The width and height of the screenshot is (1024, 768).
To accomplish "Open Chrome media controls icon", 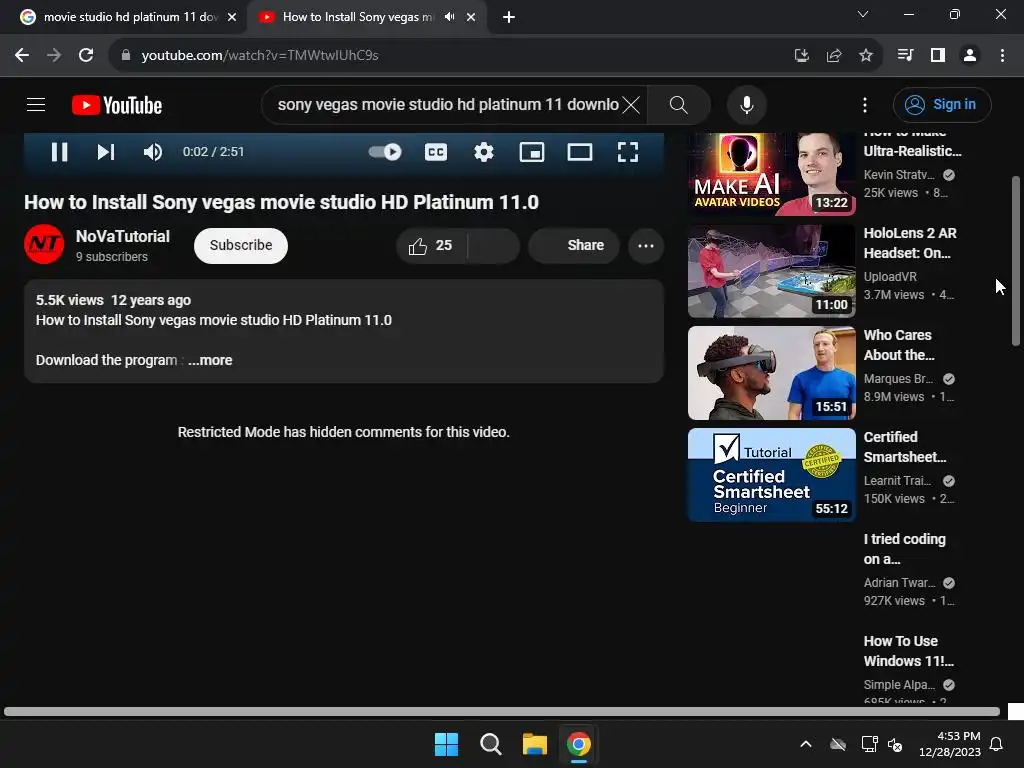I will 905,56.
